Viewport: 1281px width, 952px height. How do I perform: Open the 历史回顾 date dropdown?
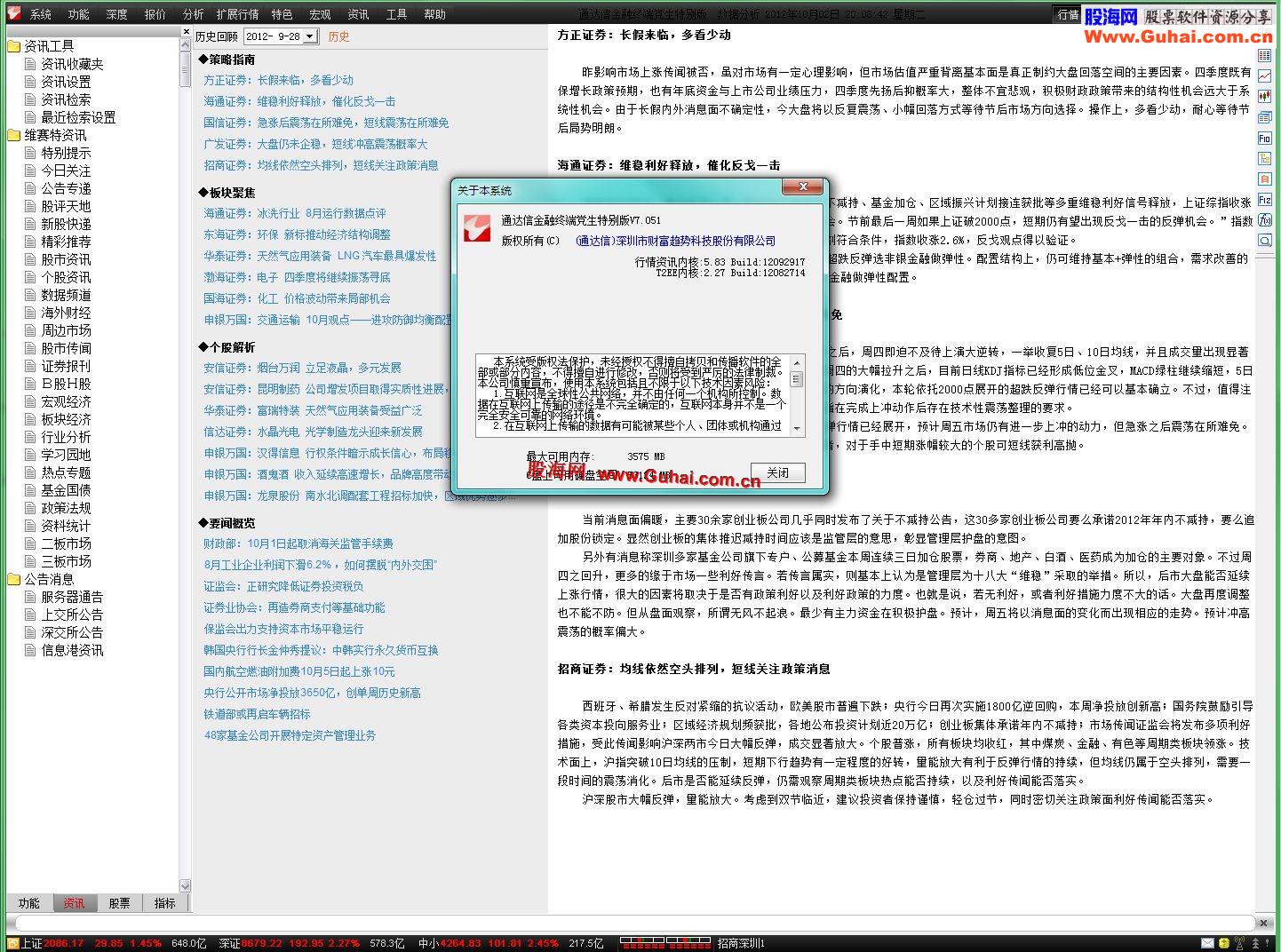tap(310, 36)
